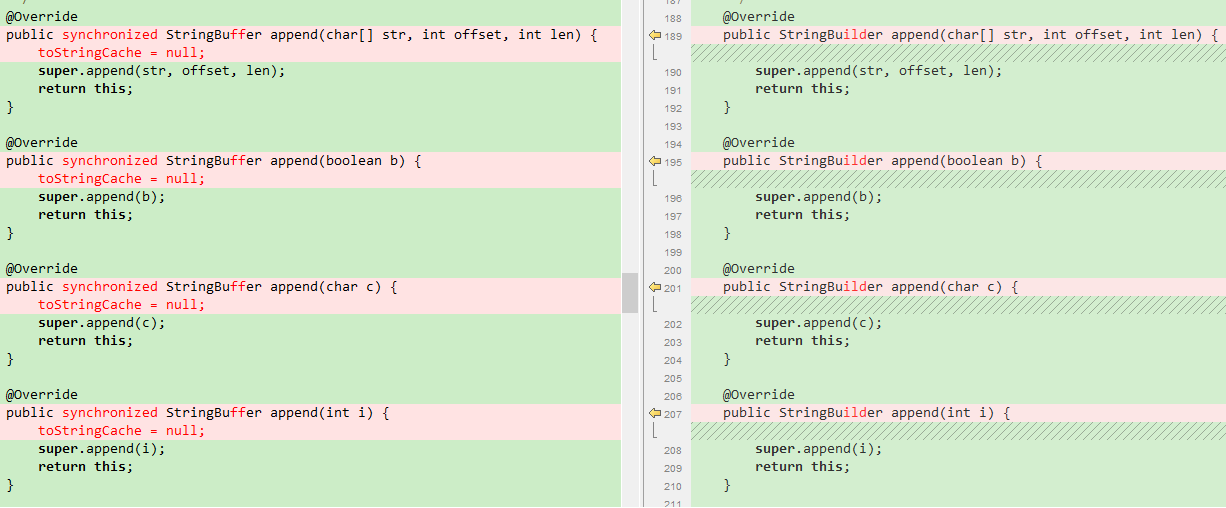Click right pane return this at line 197
Viewport: 1226px width, 508px height.
(x=803, y=215)
